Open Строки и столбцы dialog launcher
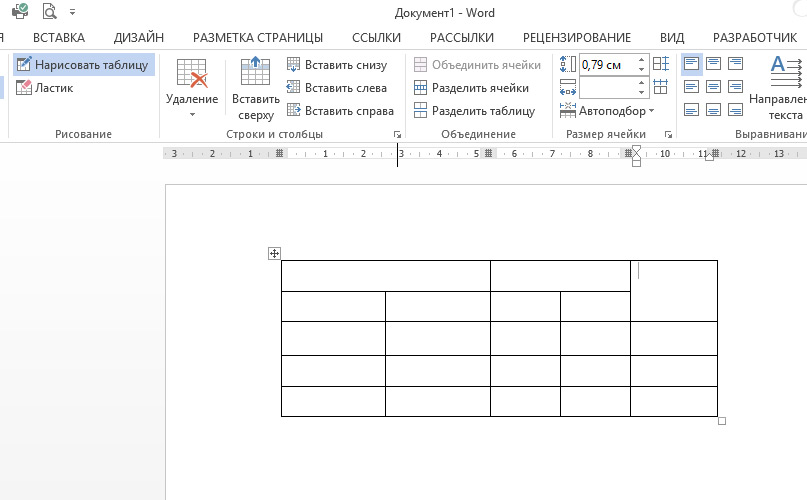Viewport: 807px width, 500px height. click(397, 134)
